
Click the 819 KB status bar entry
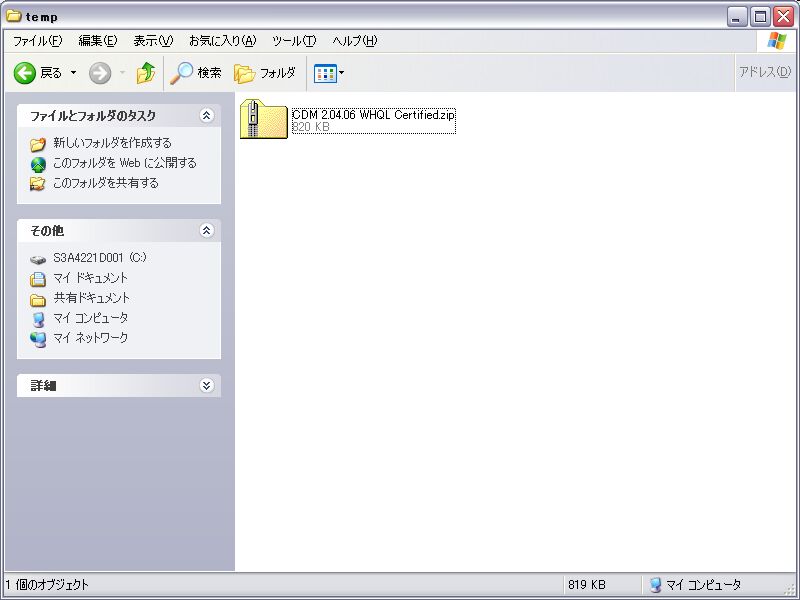click(587, 584)
